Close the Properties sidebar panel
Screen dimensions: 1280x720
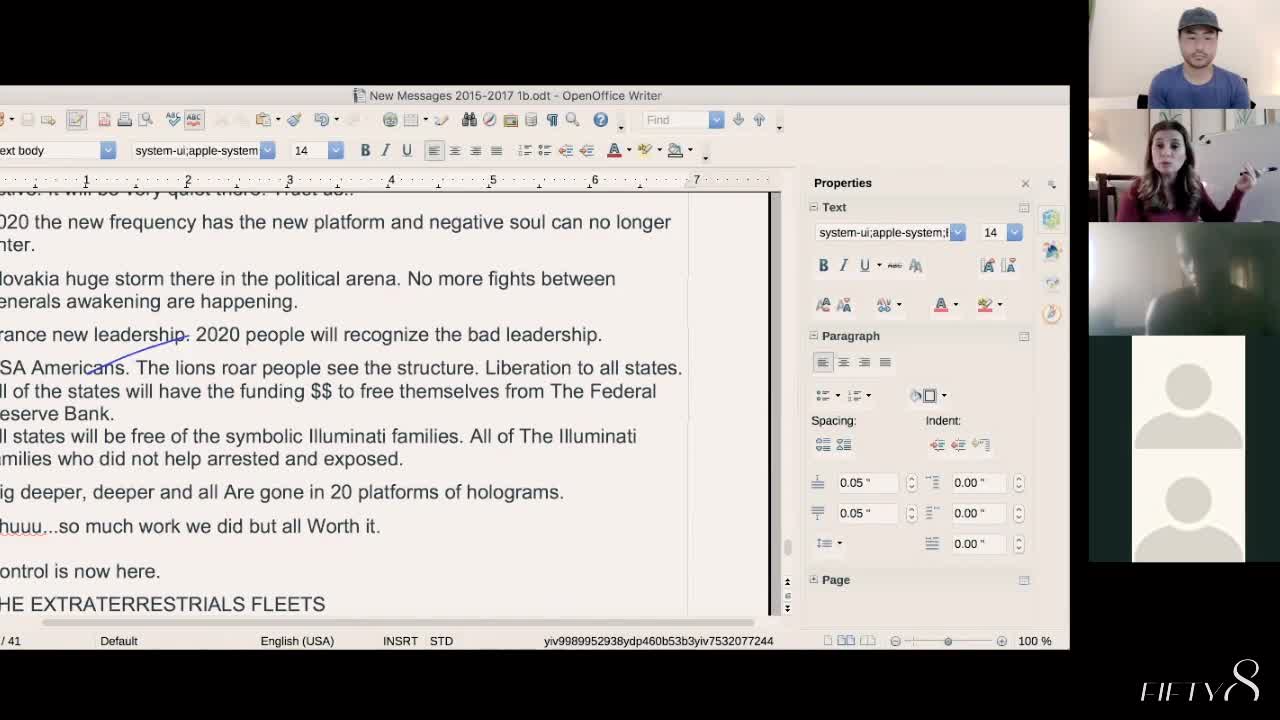coord(1025,183)
